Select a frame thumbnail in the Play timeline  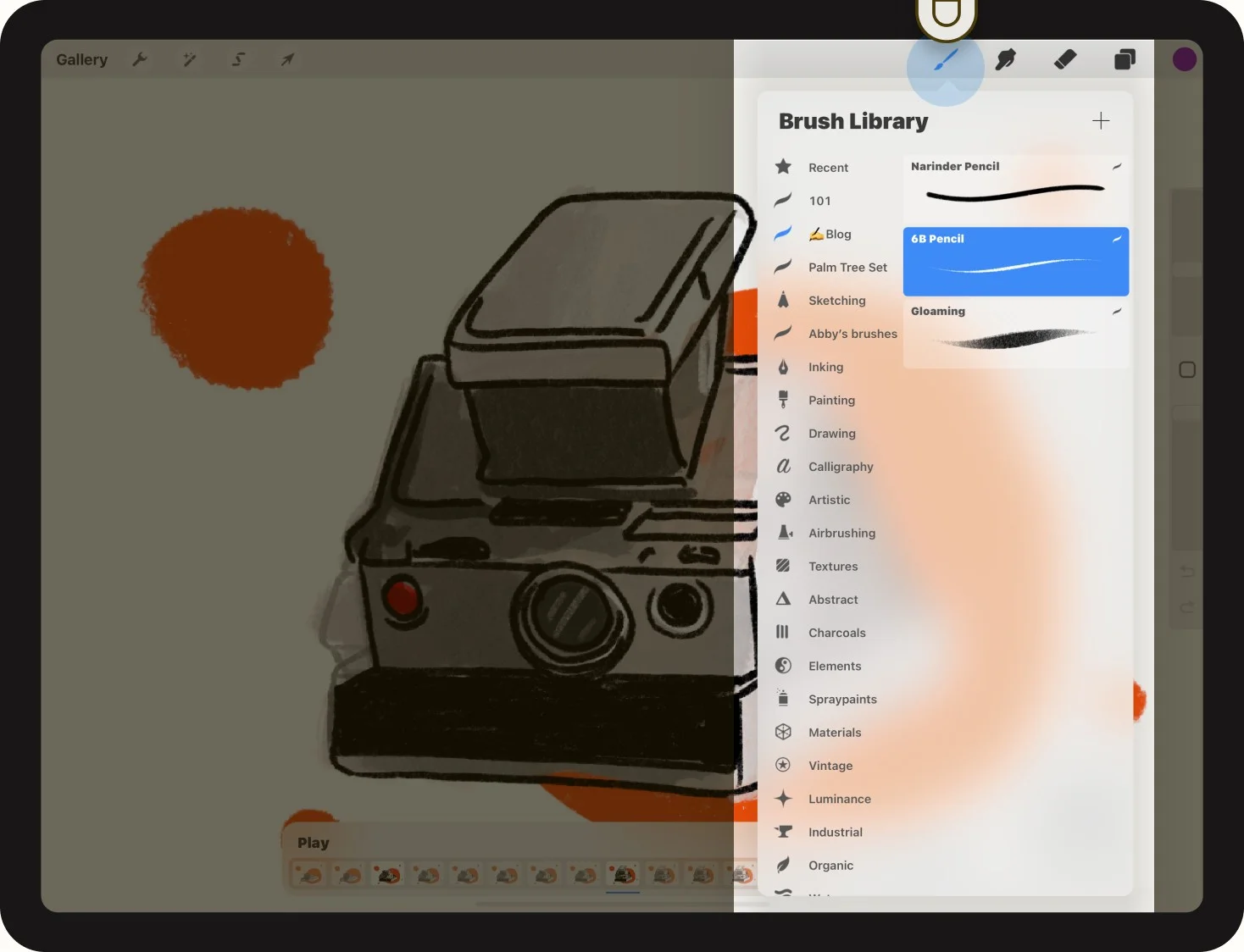coord(623,874)
